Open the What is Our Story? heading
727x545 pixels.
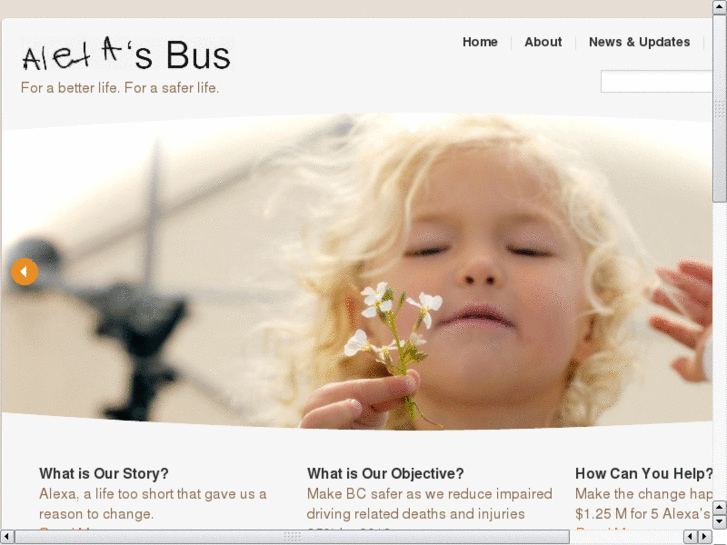point(104,474)
